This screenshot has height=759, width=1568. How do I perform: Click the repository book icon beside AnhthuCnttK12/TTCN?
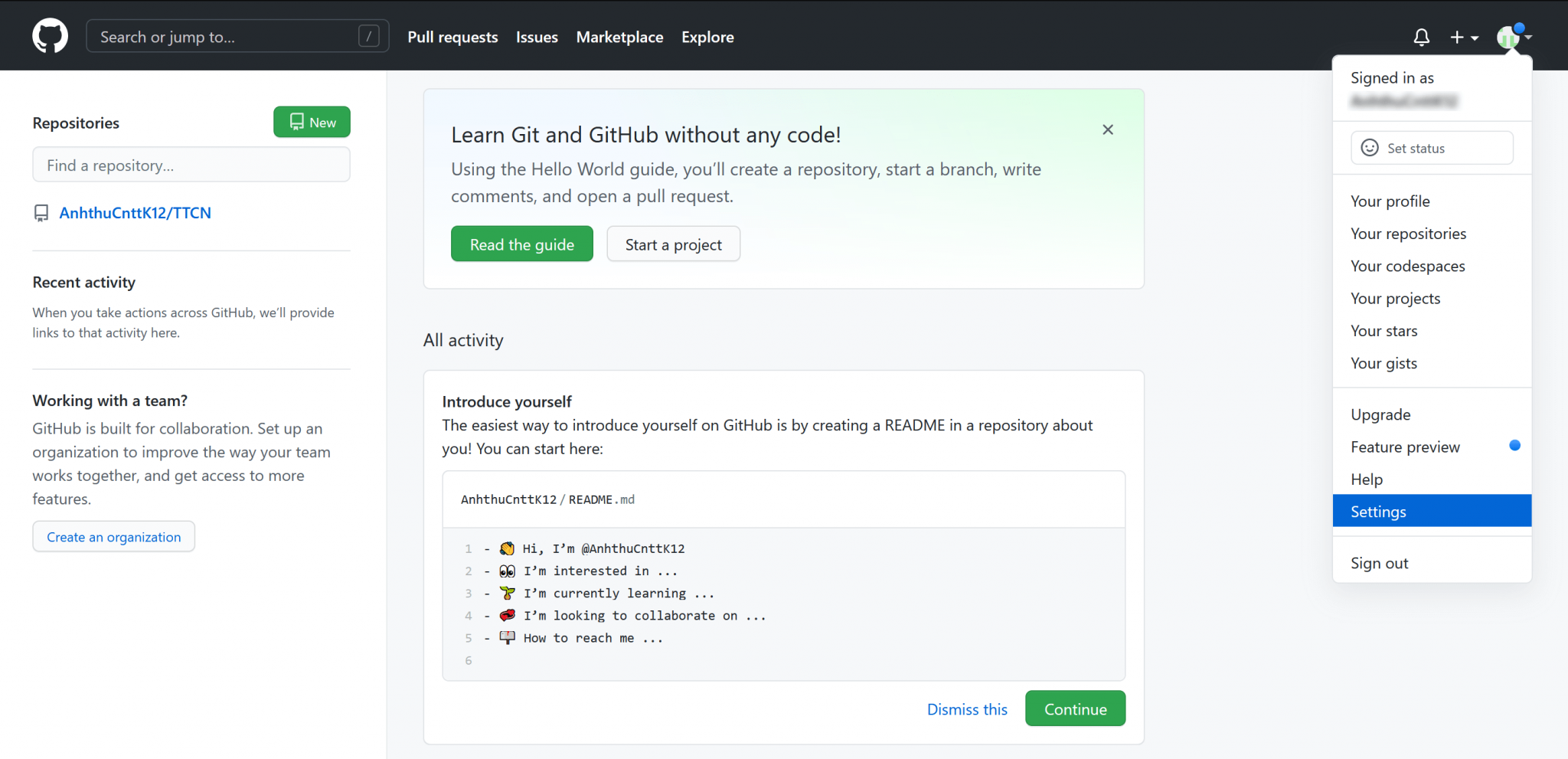(41, 213)
